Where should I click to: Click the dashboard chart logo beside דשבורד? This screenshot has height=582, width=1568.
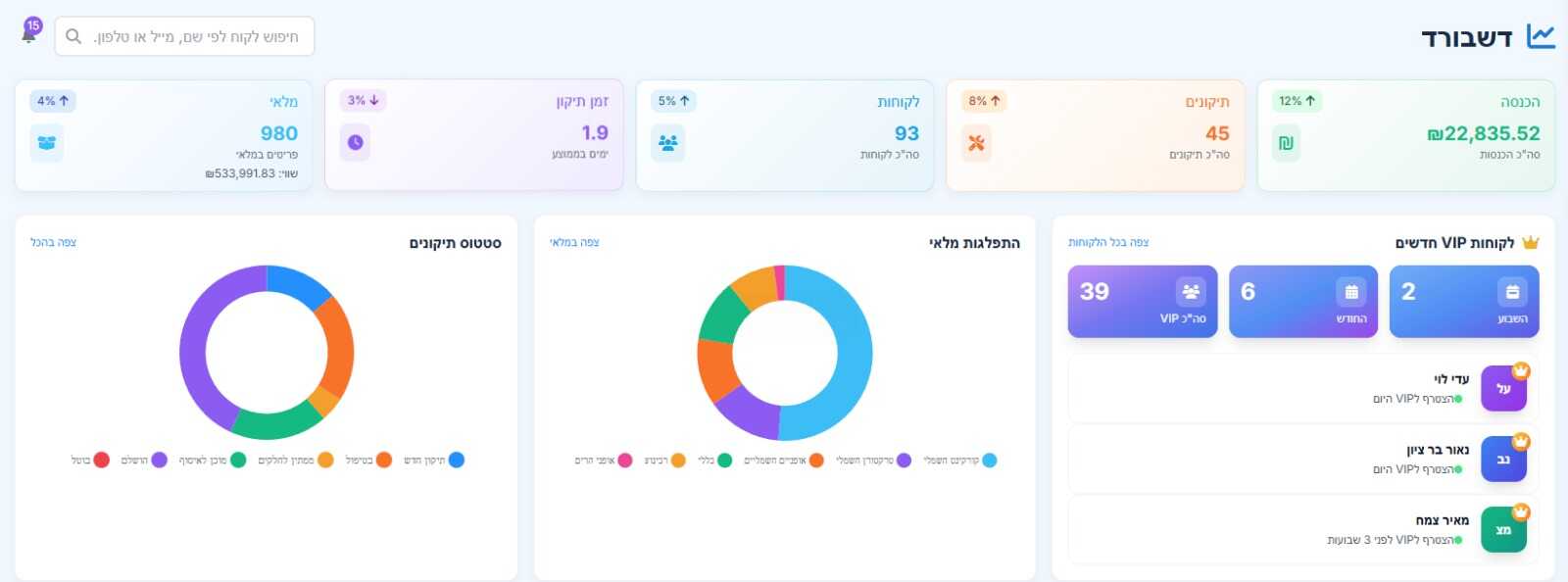pos(1541,37)
